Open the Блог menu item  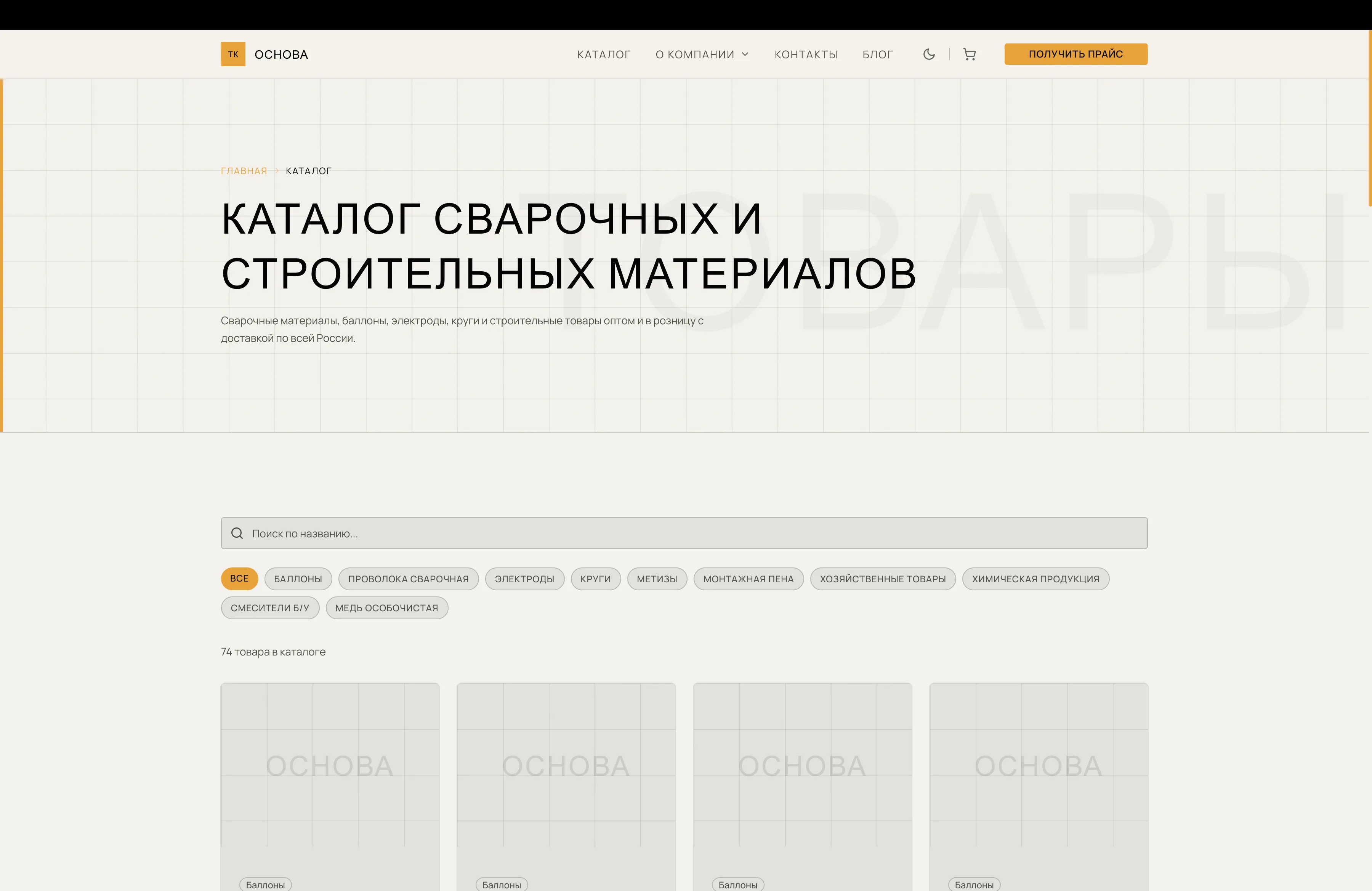click(877, 54)
